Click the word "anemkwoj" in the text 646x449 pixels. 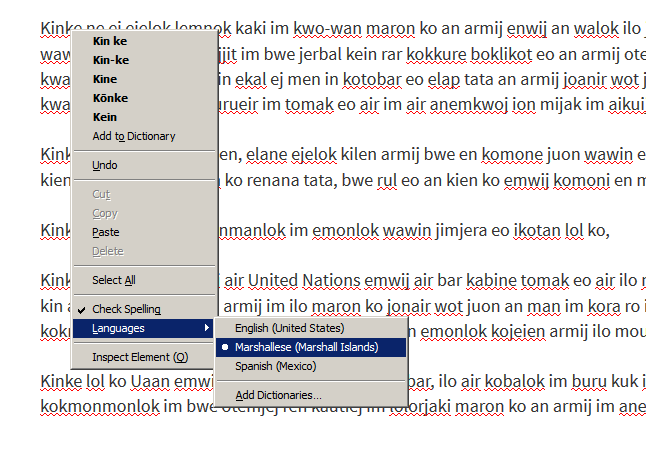[469, 105]
